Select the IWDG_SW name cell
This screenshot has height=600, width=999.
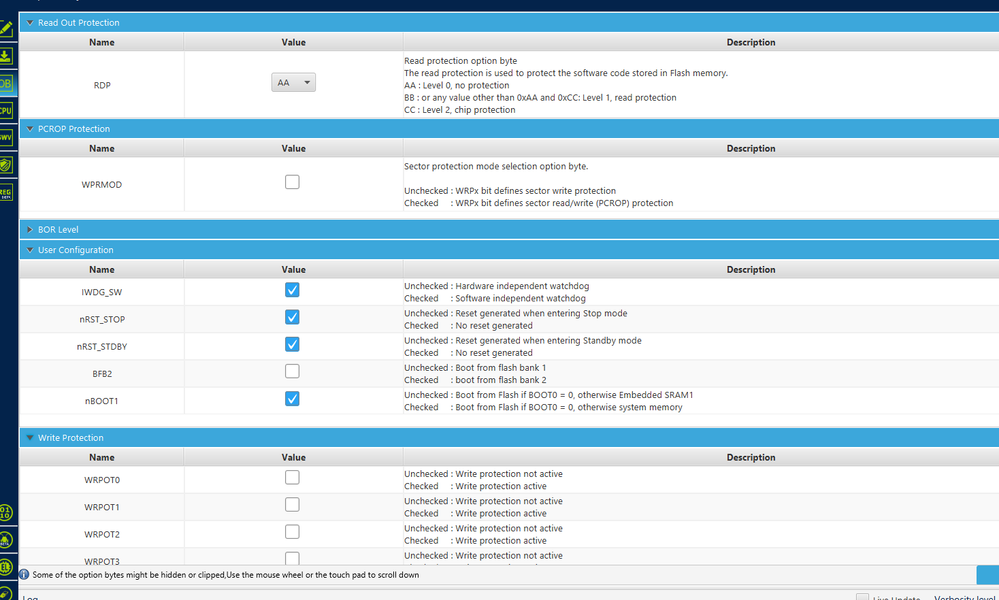(x=102, y=292)
